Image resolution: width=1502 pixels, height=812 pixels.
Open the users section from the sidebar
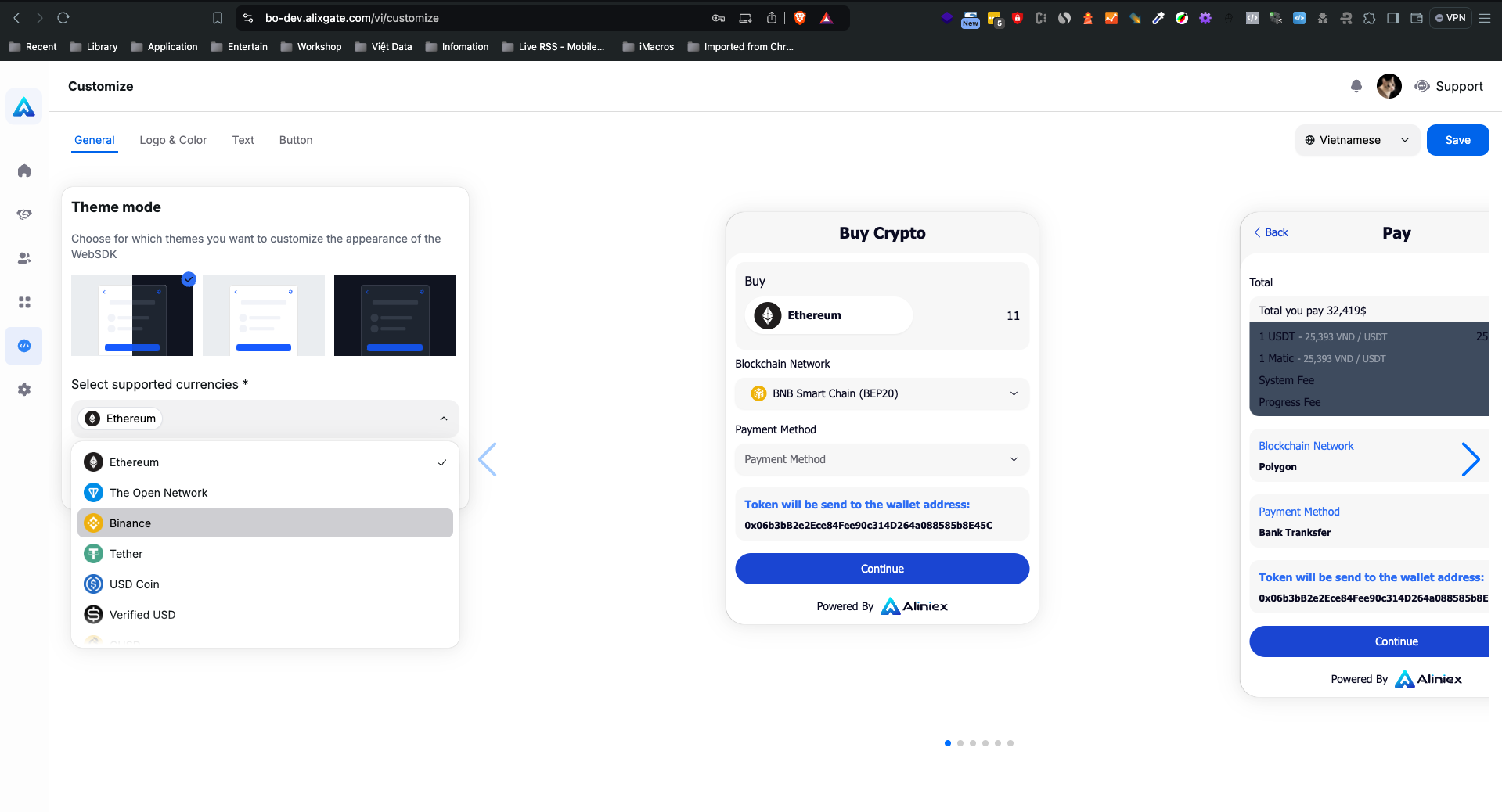point(24,258)
